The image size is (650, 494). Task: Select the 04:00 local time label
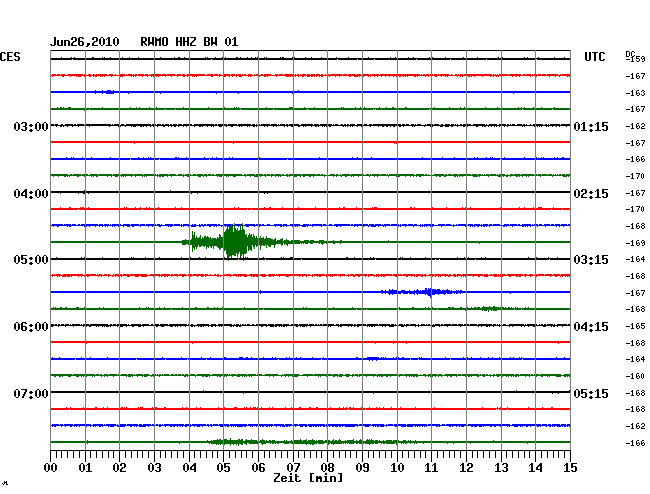coord(31,194)
